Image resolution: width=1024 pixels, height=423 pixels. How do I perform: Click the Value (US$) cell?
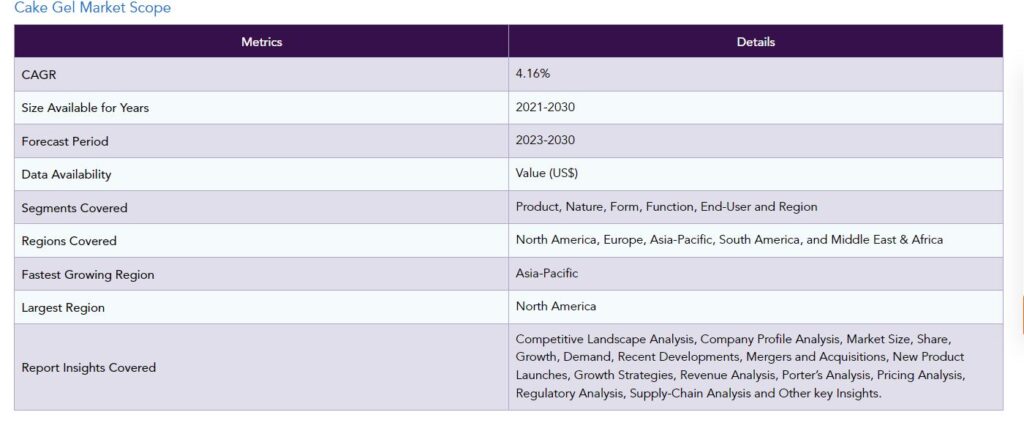pos(756,174)
